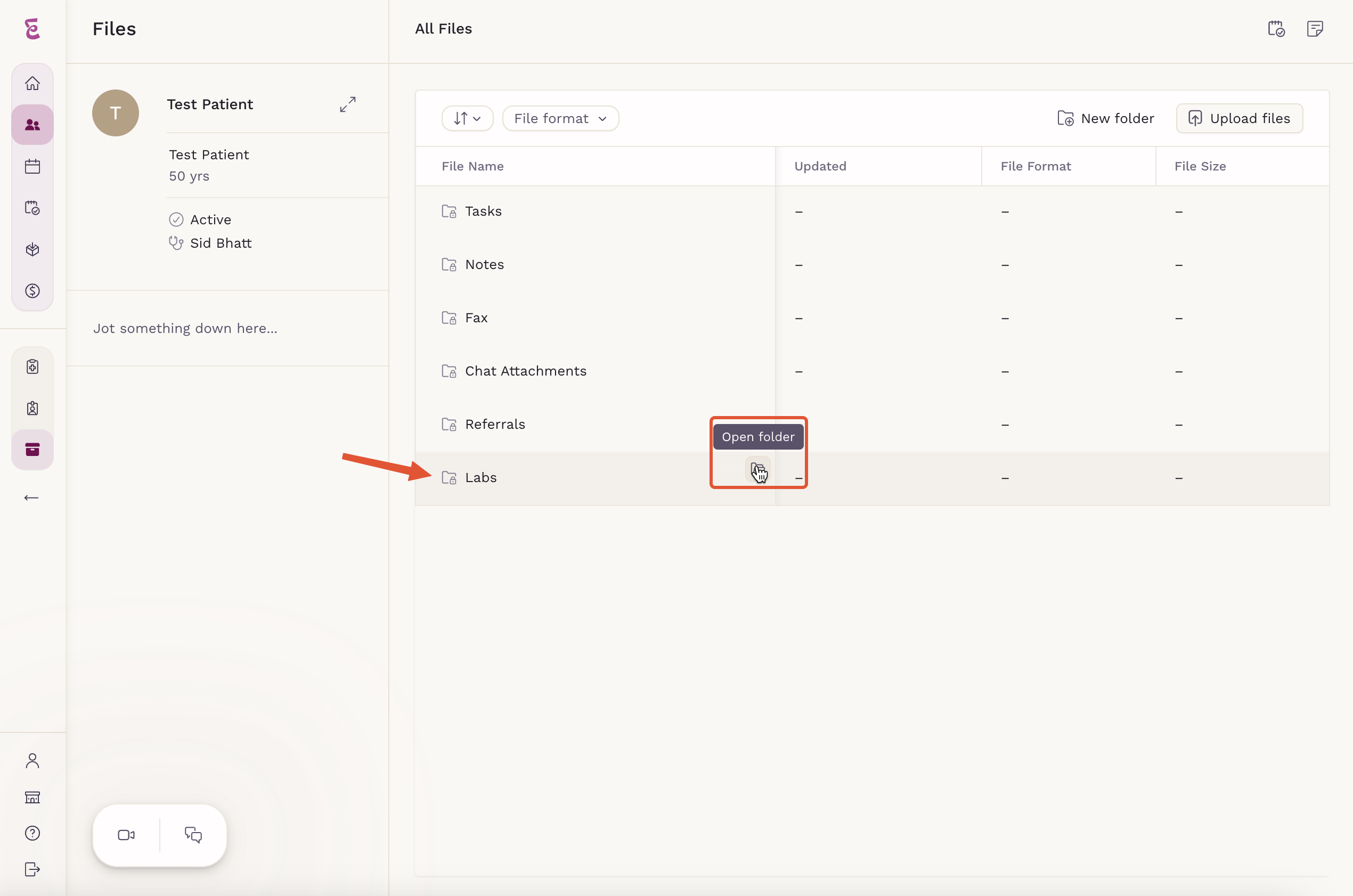Image resolution: width=1353 pixels, height=896 pixels.
Task: Open the Fax folder row
Action: 872,318
